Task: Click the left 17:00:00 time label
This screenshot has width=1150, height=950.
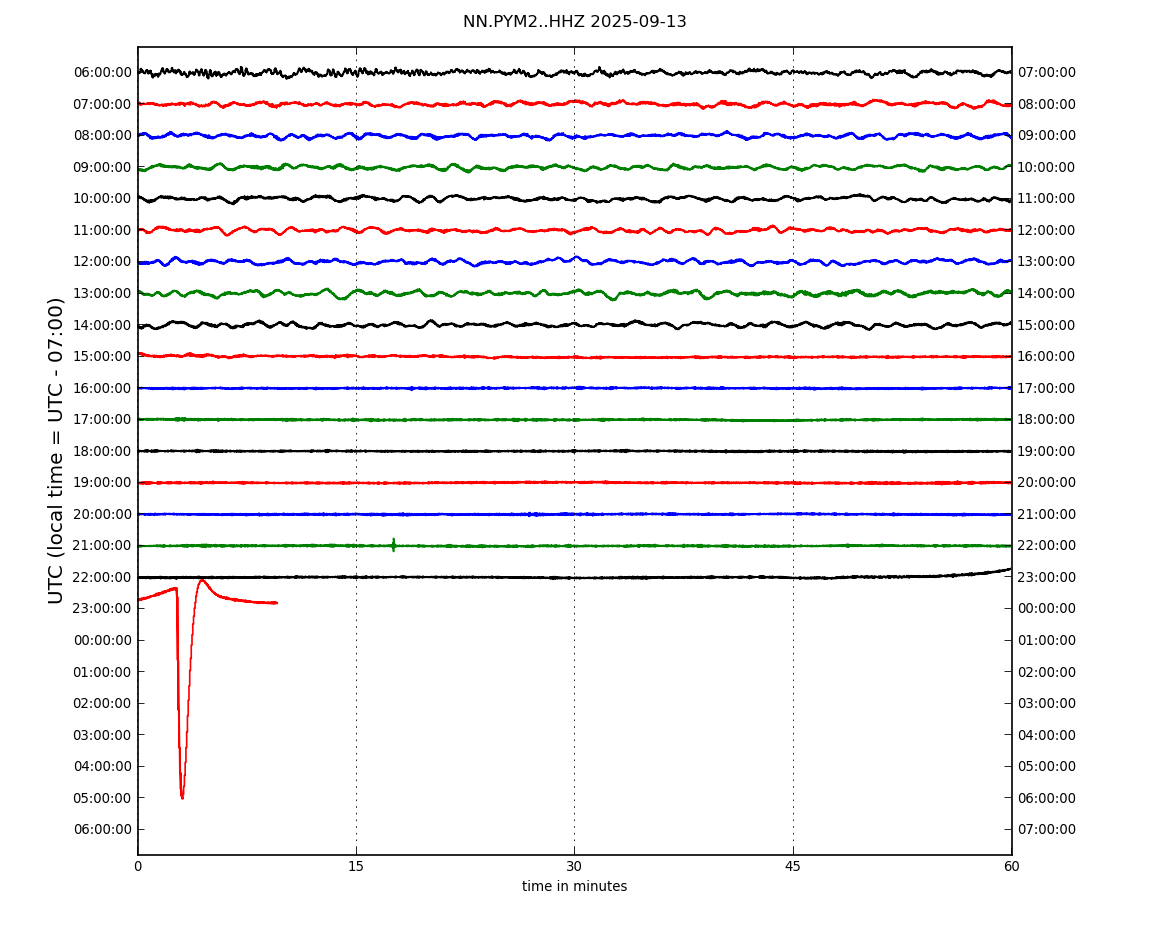Action: pos(103,420)
